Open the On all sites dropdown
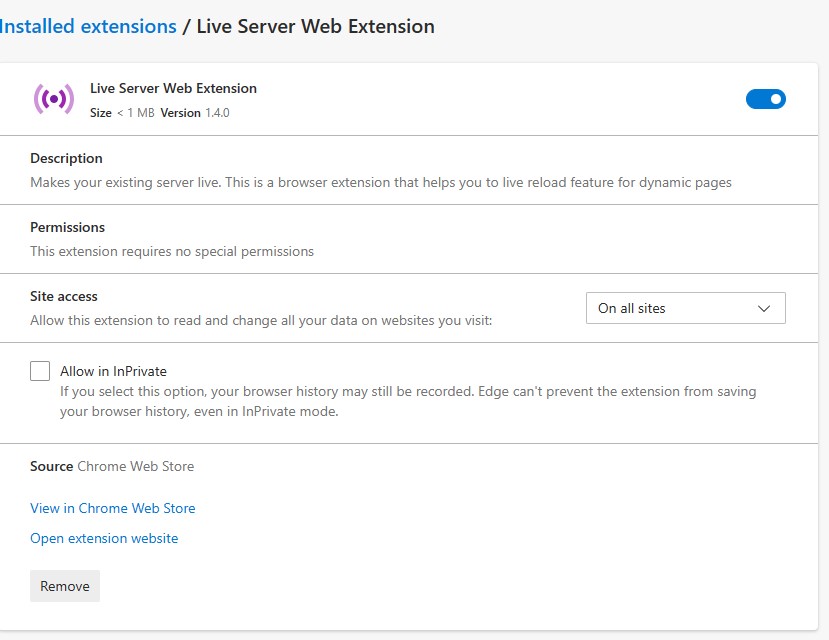This screenshot has height=640, width=829. [686, 308]
